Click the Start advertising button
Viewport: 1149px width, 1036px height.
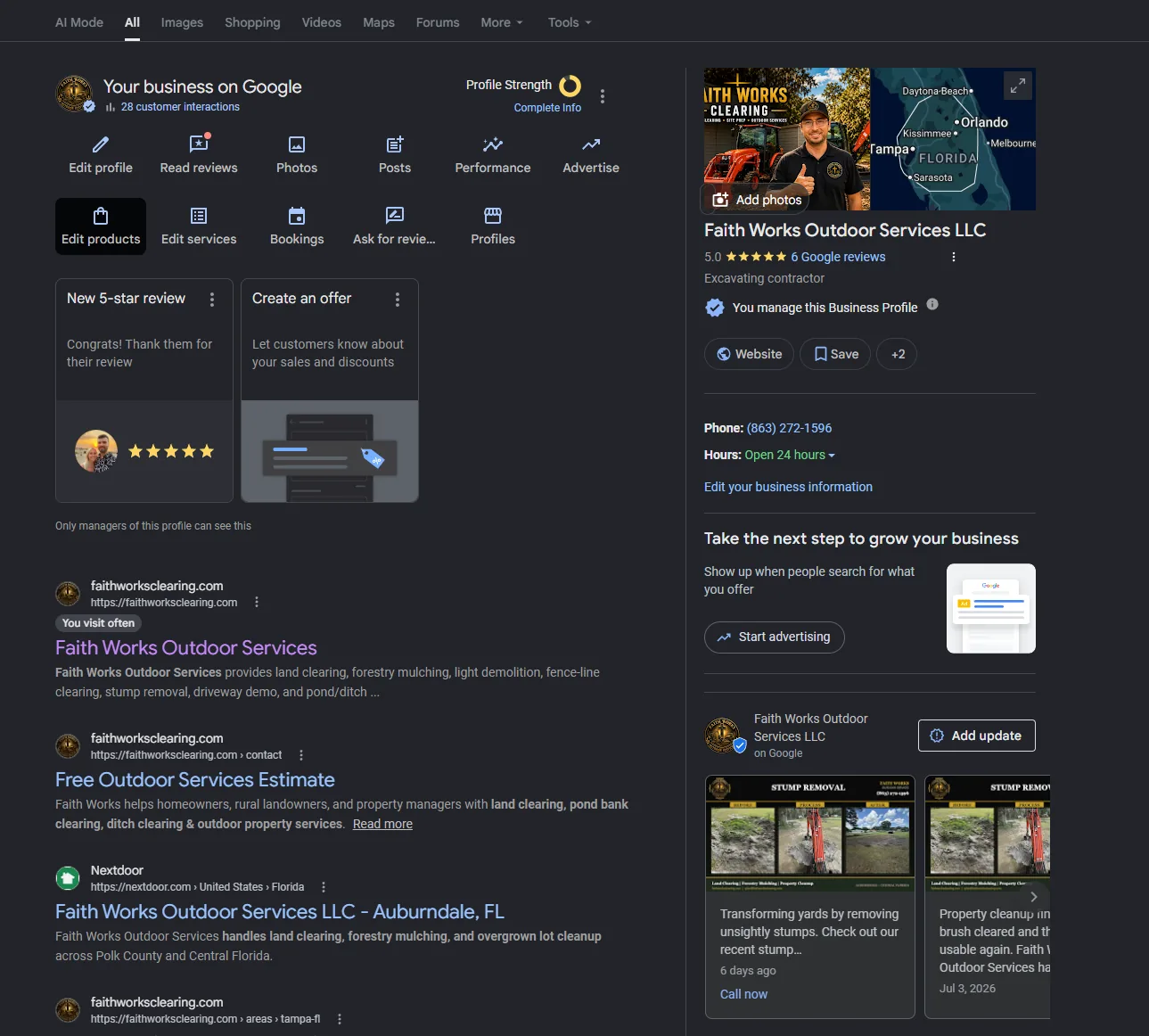click(775, 637)
